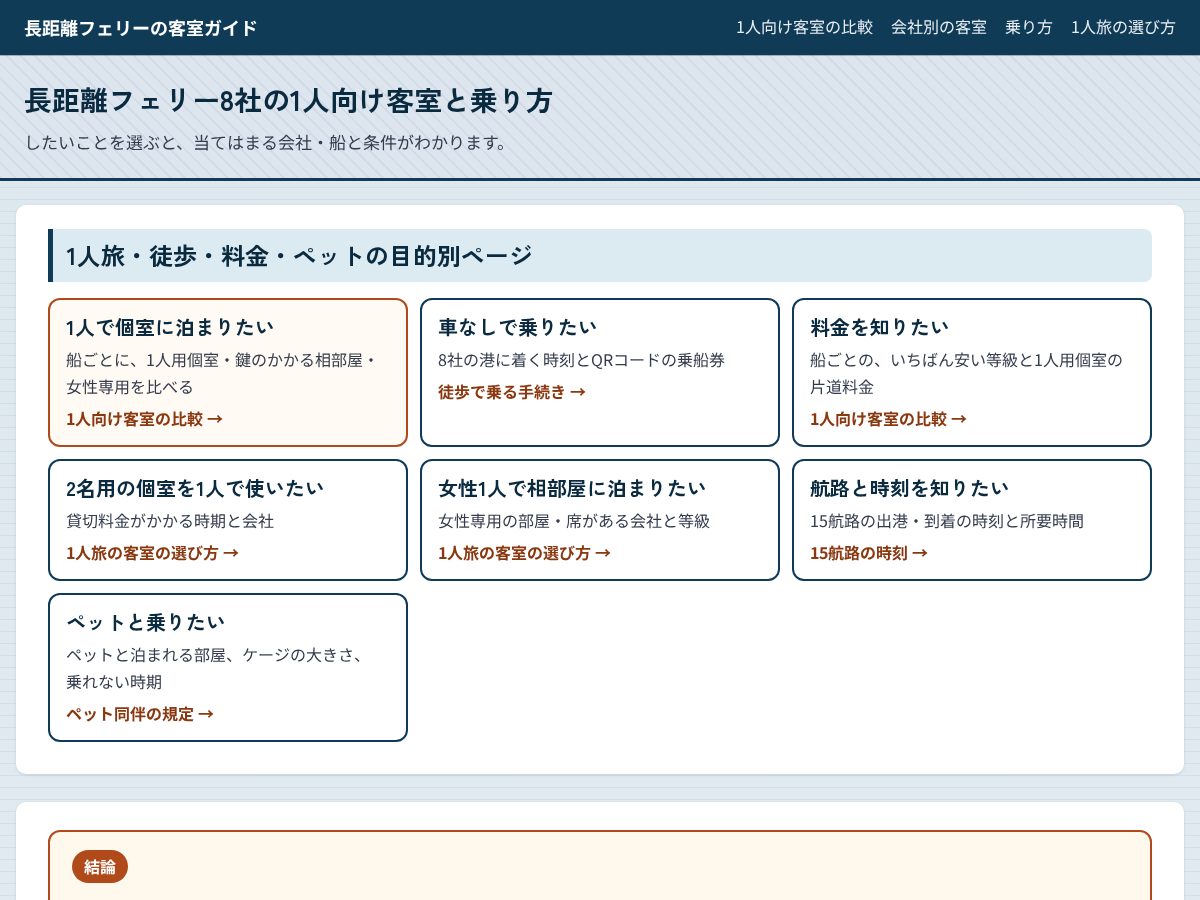Follow 1人旅の客室の選び方 → under 女性専用の部屋・席がある会社と等級
The height and width of the screenshot is (900, 1200).
[524, 553]
